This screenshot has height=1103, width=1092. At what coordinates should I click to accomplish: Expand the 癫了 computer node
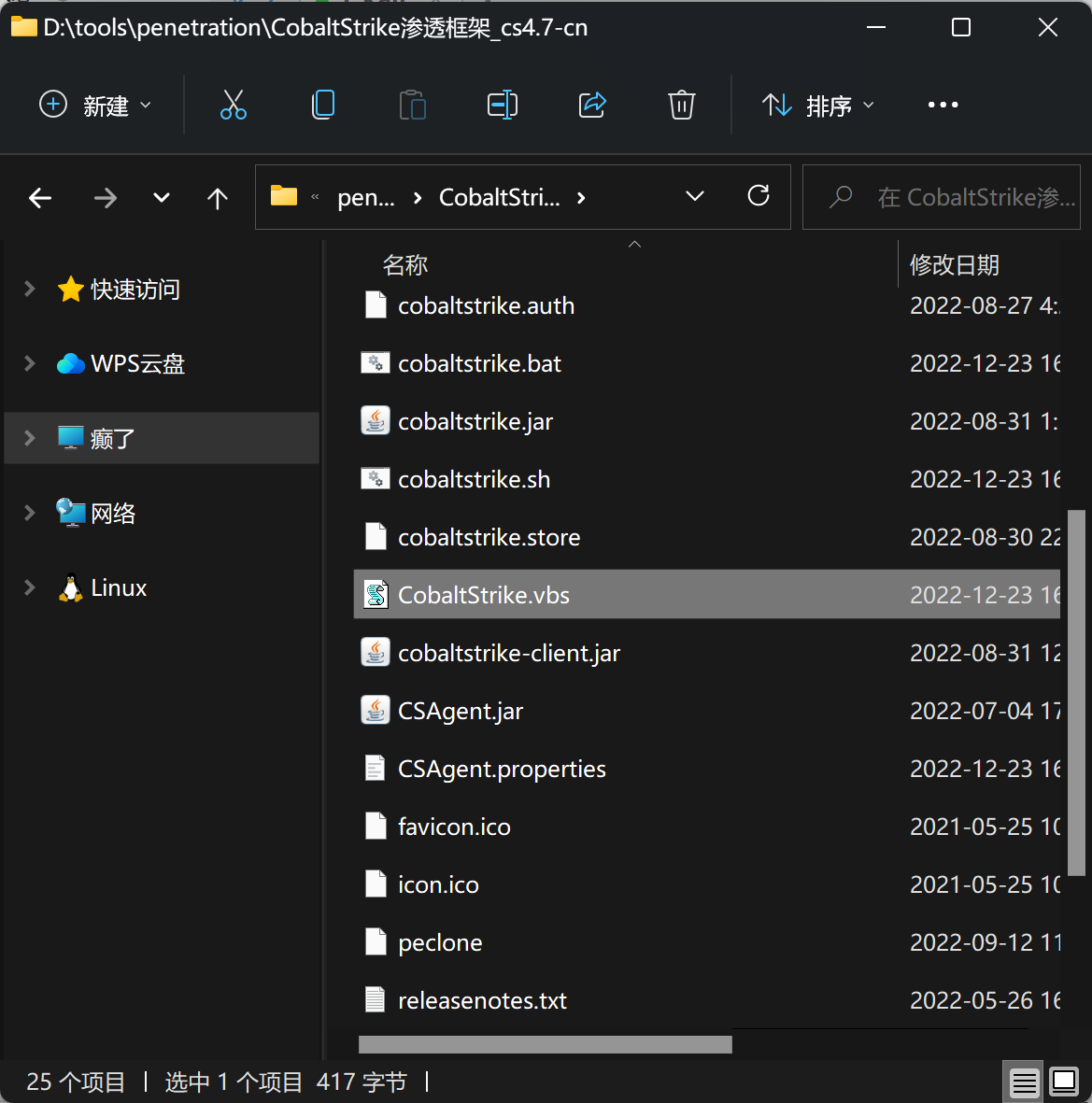click(30, 438)
